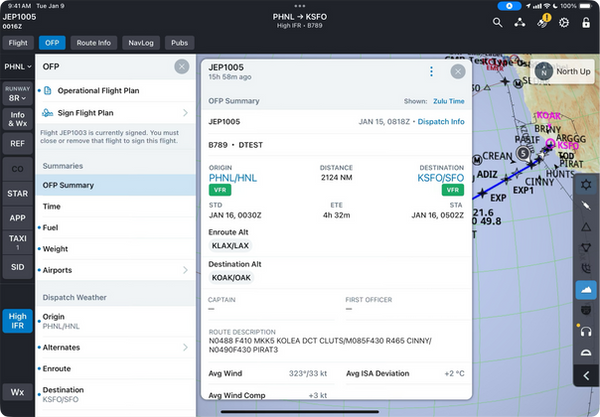The width and height of the screenshot is (600, 417).
Task: Open satellite alerts icon with warning badge
Action: point(543,21)
